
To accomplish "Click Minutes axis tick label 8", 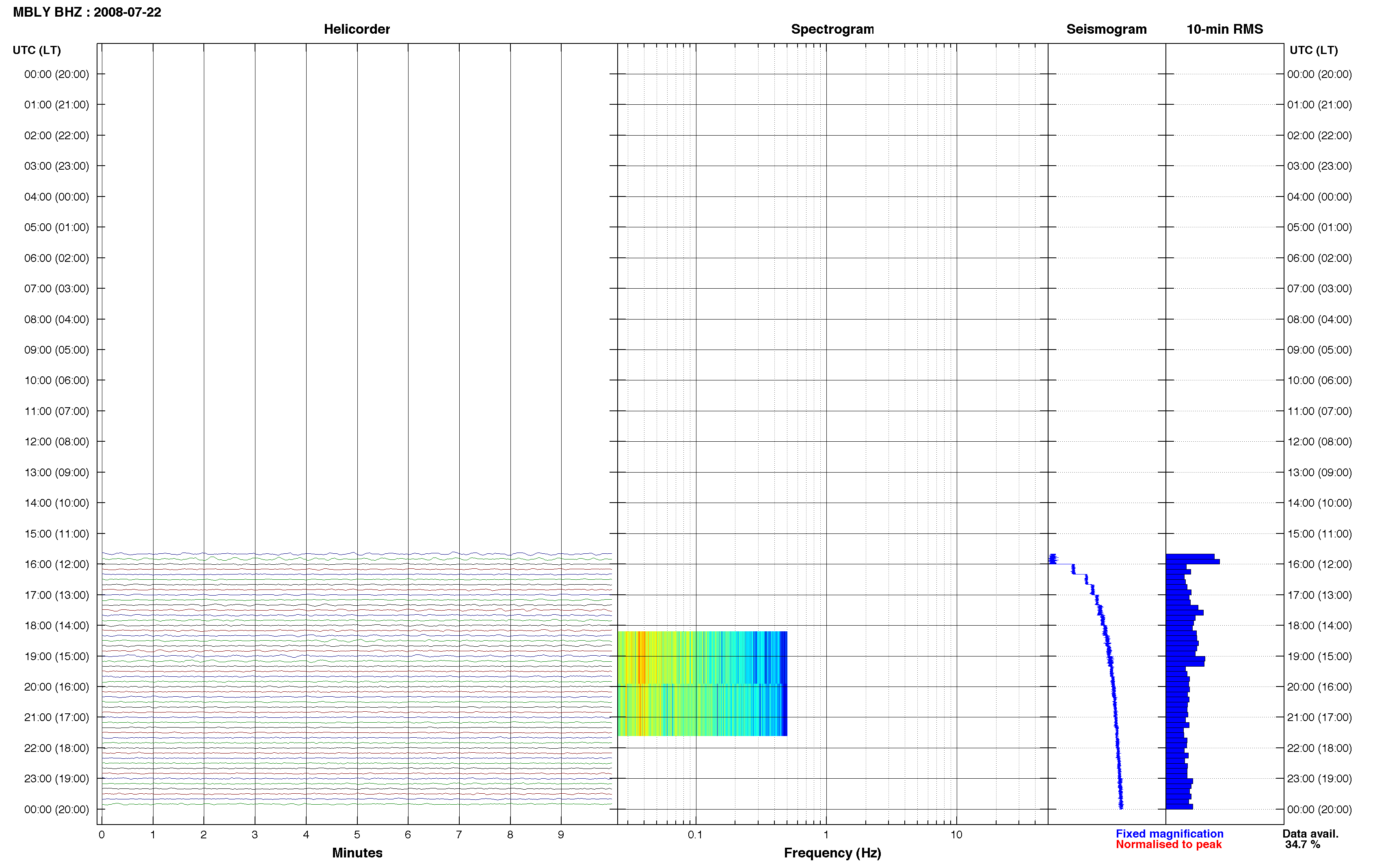I will click(x=510, y=835).
